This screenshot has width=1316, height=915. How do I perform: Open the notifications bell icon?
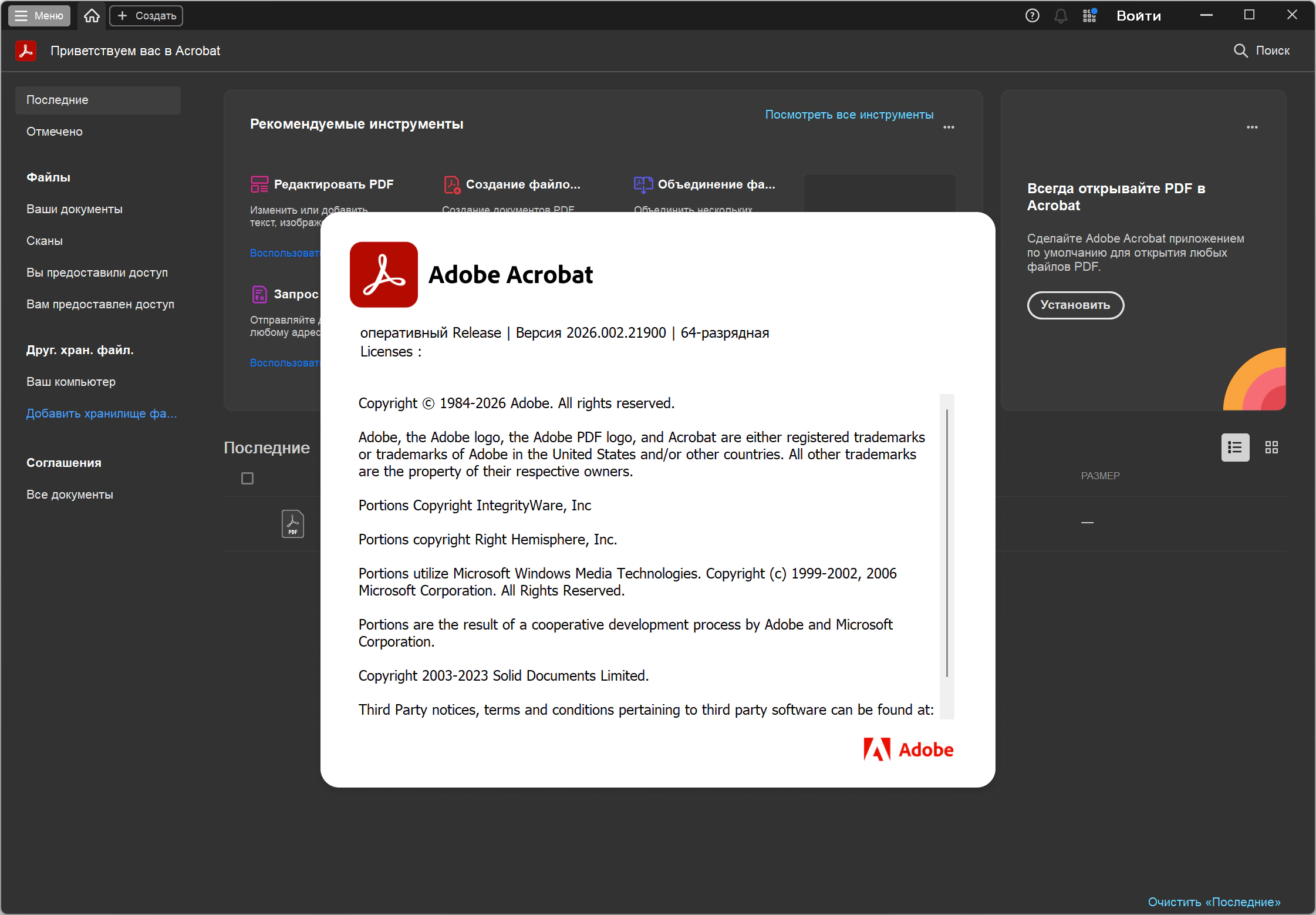coord(1061,16)
